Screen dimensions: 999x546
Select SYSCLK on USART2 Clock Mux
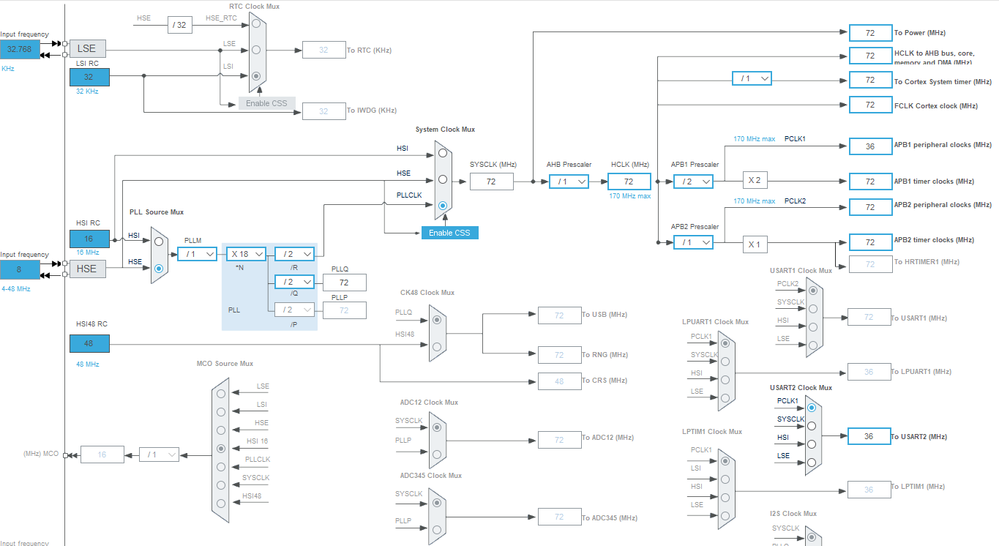[x=812, y=426]
